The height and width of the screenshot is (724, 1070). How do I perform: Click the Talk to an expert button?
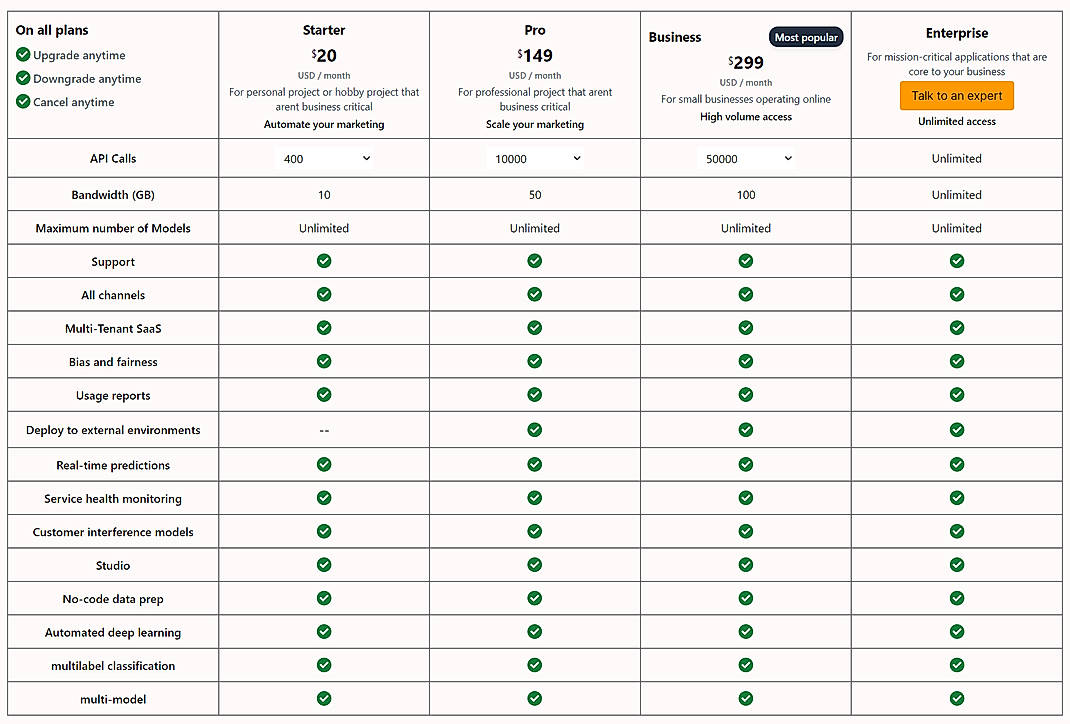coord(957,96)
